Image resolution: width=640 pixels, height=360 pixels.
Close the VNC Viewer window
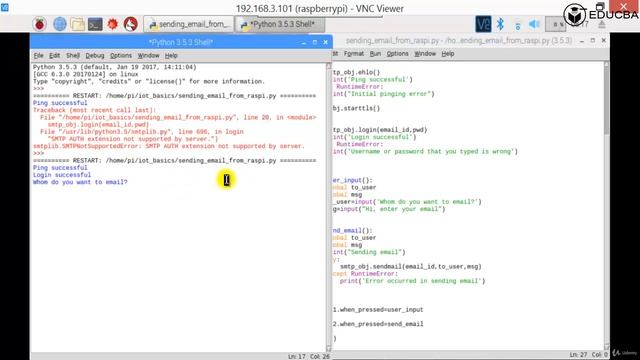624,6
